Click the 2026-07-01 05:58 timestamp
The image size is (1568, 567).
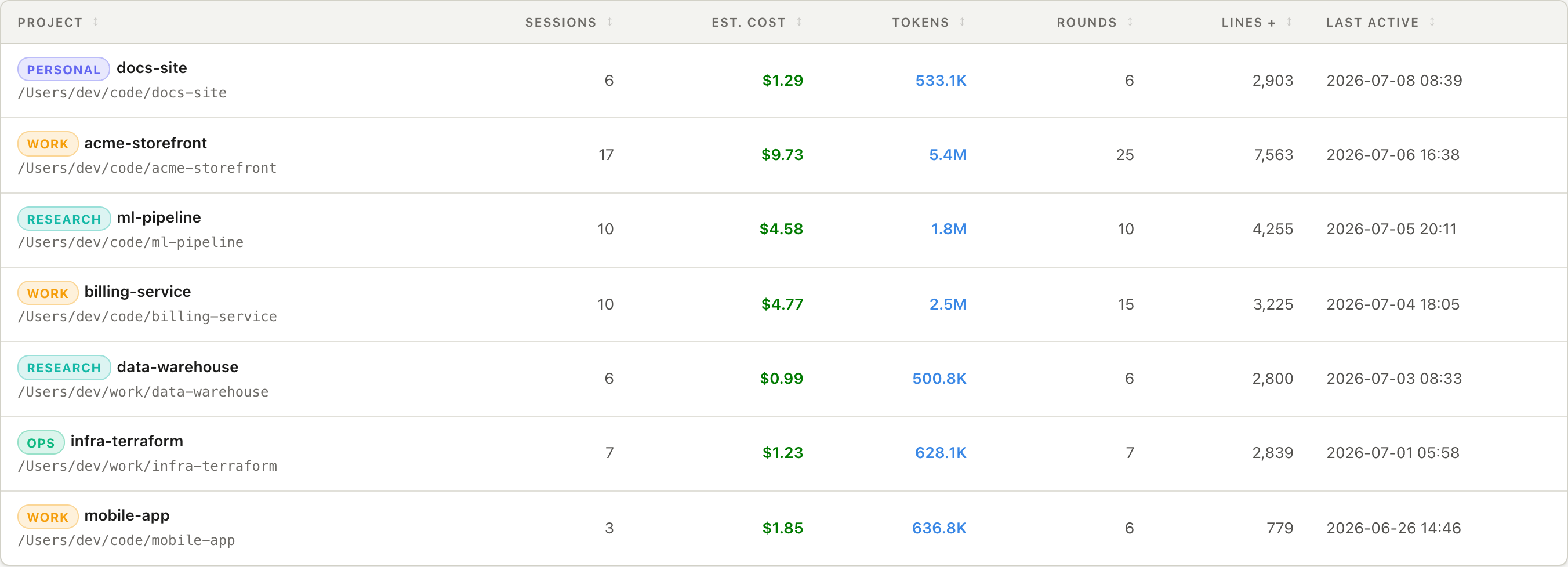(1393, 453)
